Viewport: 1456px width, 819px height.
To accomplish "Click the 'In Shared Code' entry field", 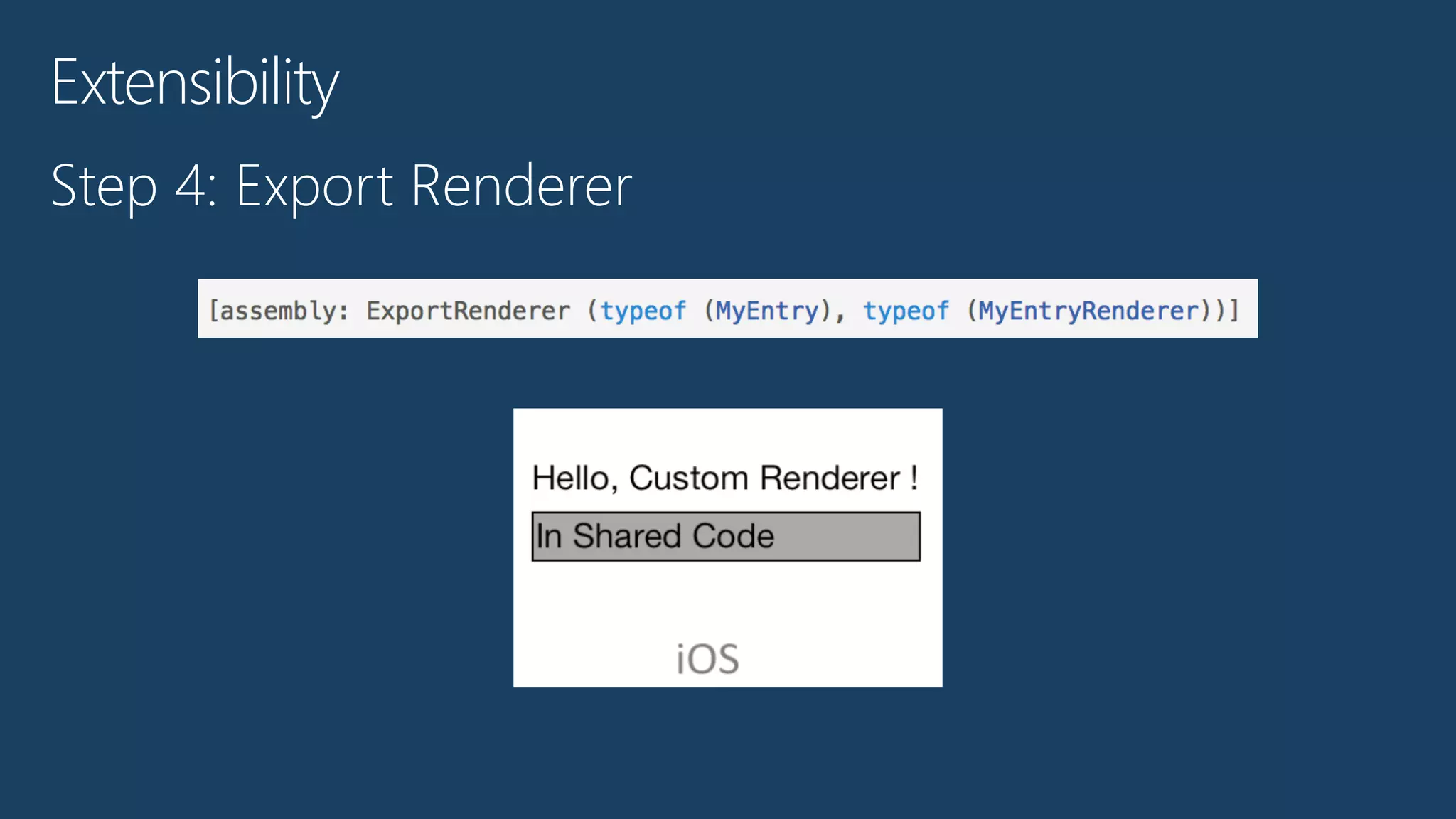I will click(726, 537).
